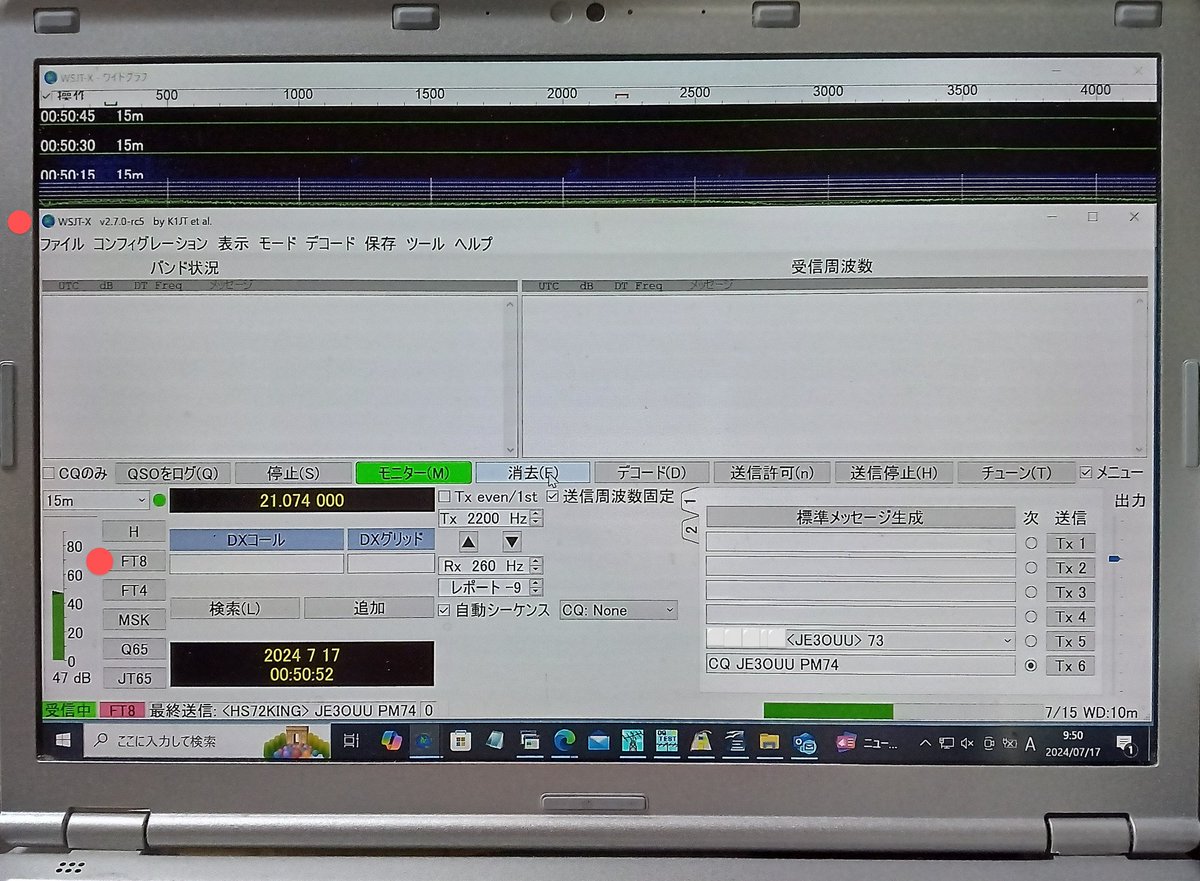The width and height of the screenshot is (1200, 881).
Task: Open the notification center icon
Action: pyautogui.click(x=1127, y=743)
